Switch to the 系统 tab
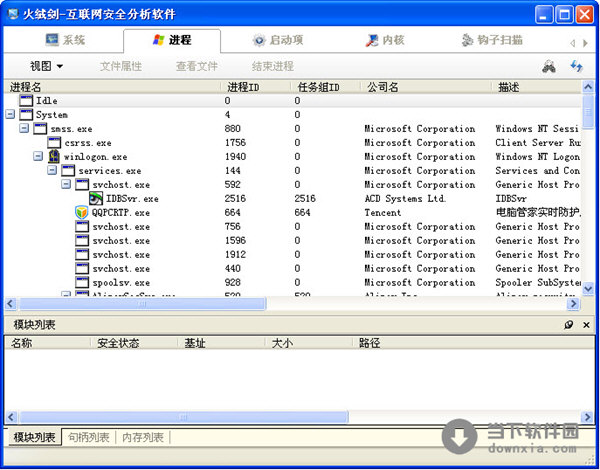This screenshot has height=470, width=600. (65, 40)
